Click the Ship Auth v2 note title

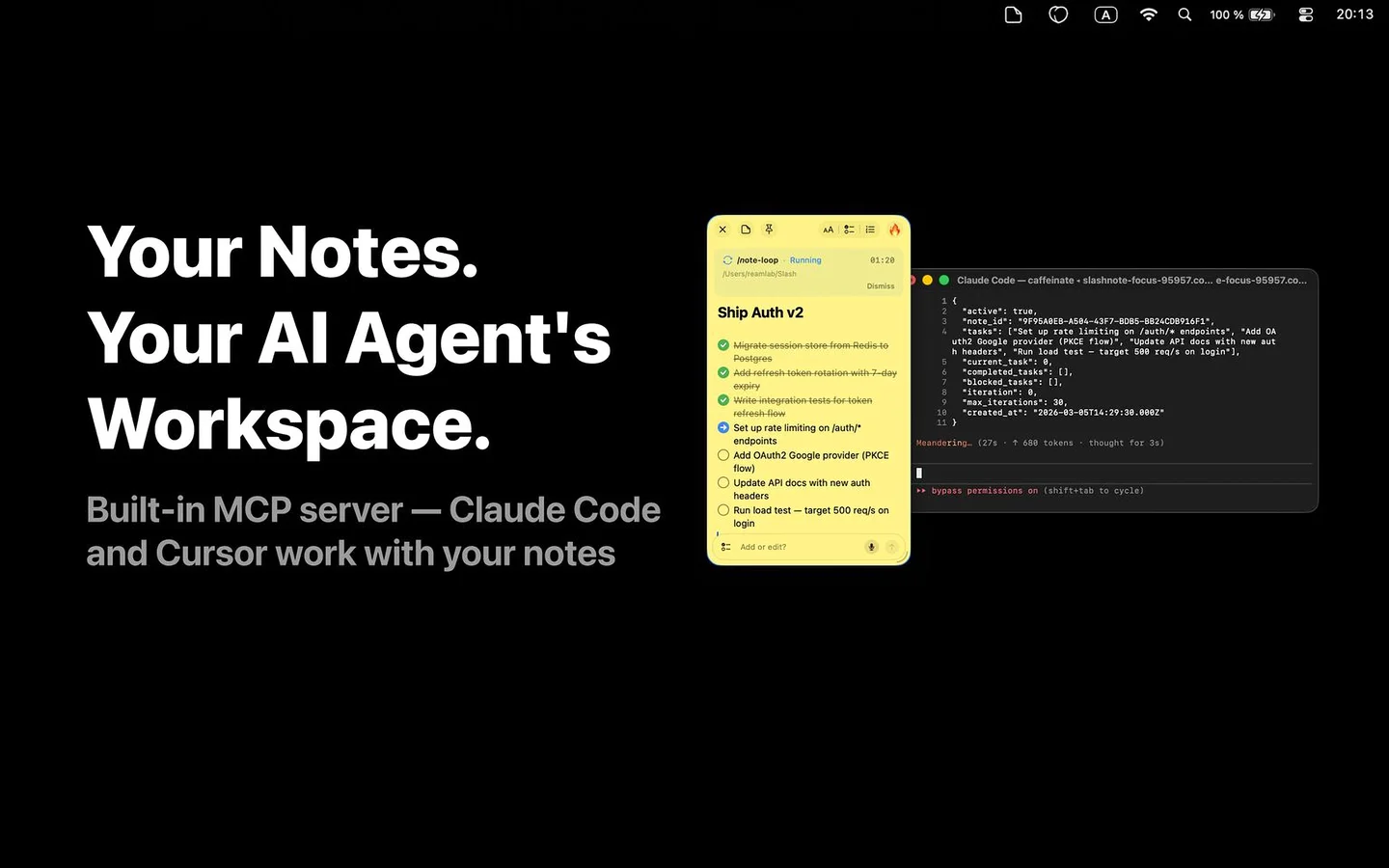pyautogui.click(x=760, y=312)
